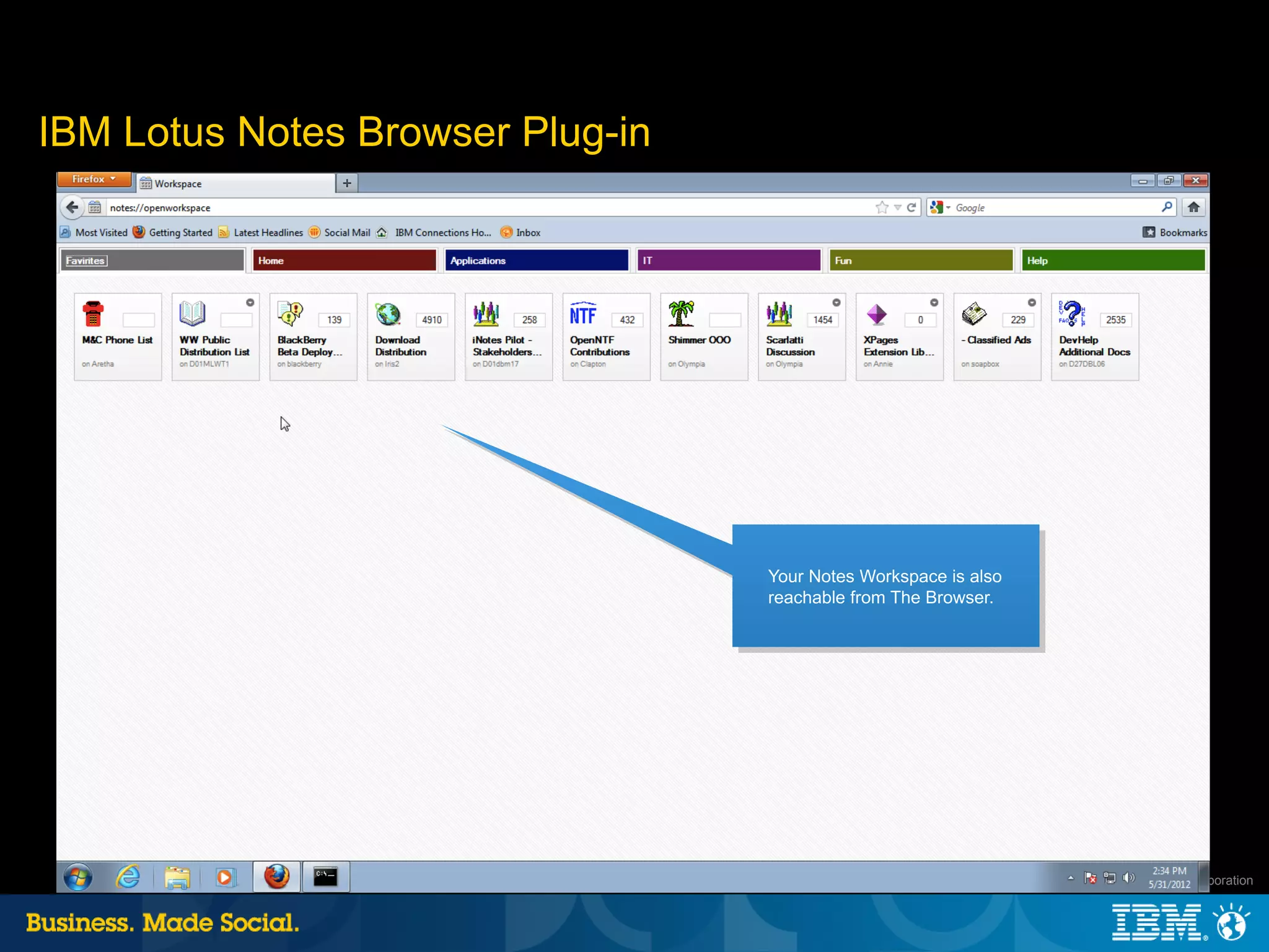Go to the Firefox home page icon

pyautogui.click(x=1193, y=207)
